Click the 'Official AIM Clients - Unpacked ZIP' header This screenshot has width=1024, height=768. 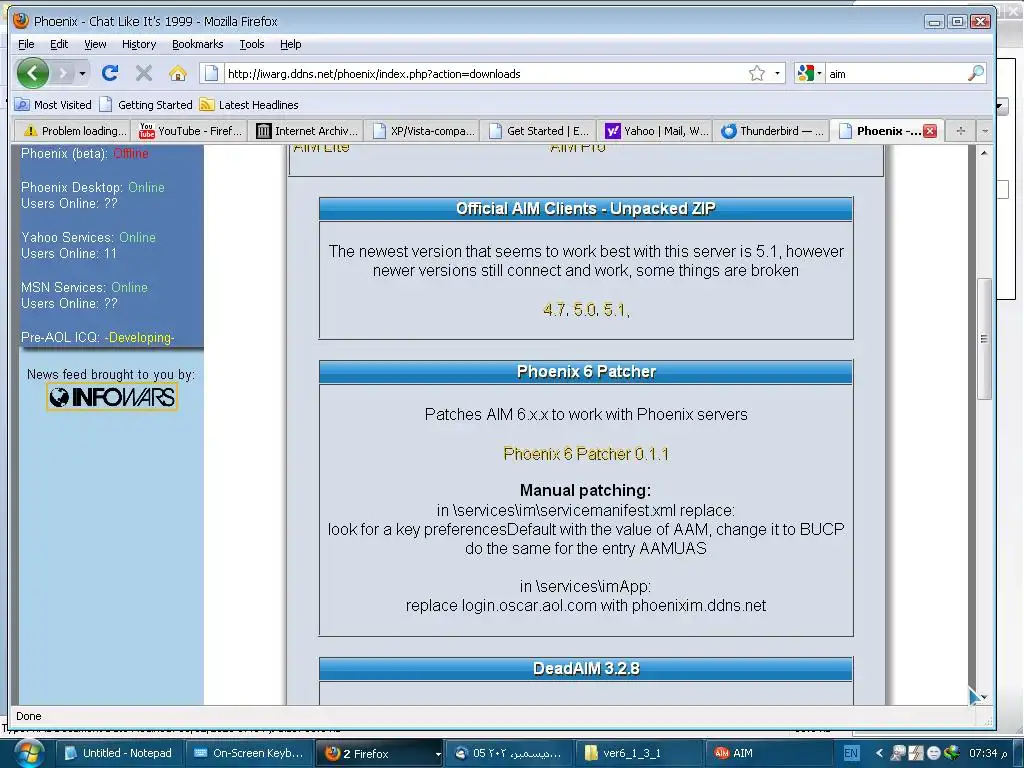click(586, 208)
